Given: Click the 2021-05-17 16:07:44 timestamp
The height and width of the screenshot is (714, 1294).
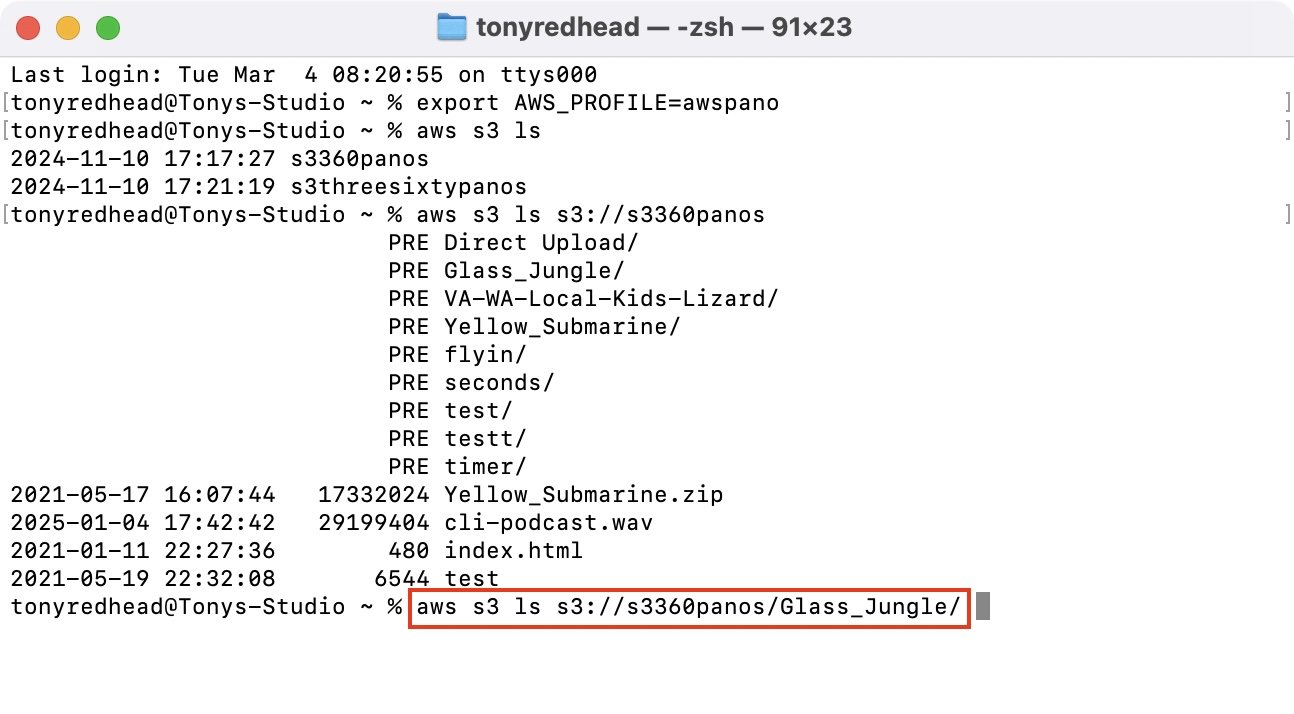Looking at the screenshot, I should (143, 494).
